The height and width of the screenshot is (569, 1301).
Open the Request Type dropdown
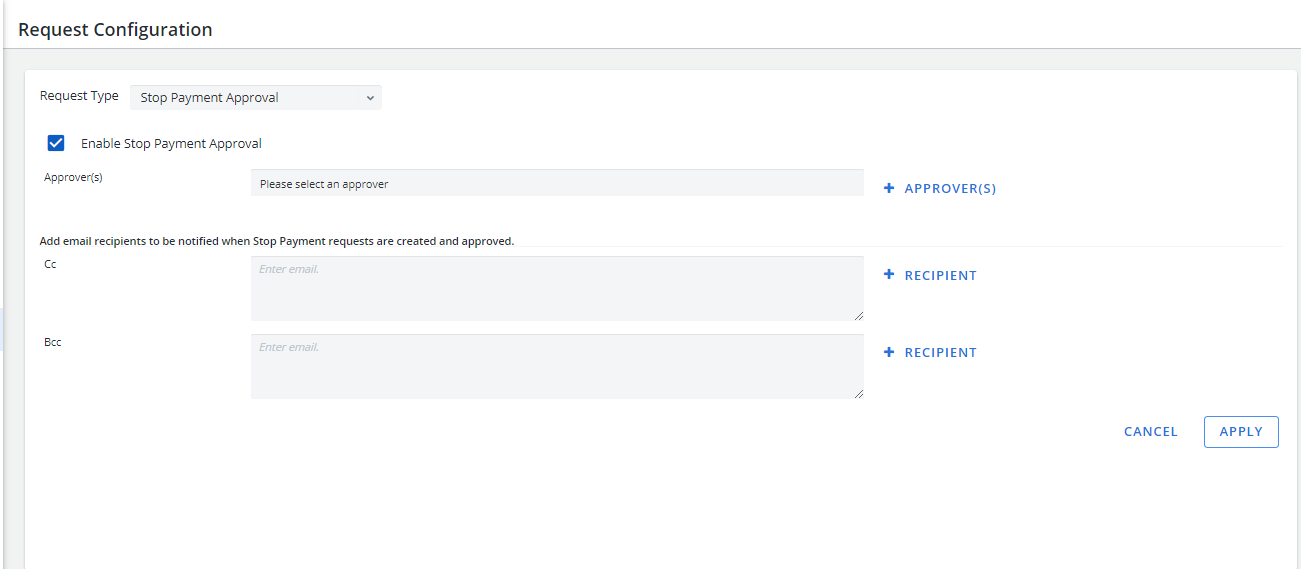255,98
